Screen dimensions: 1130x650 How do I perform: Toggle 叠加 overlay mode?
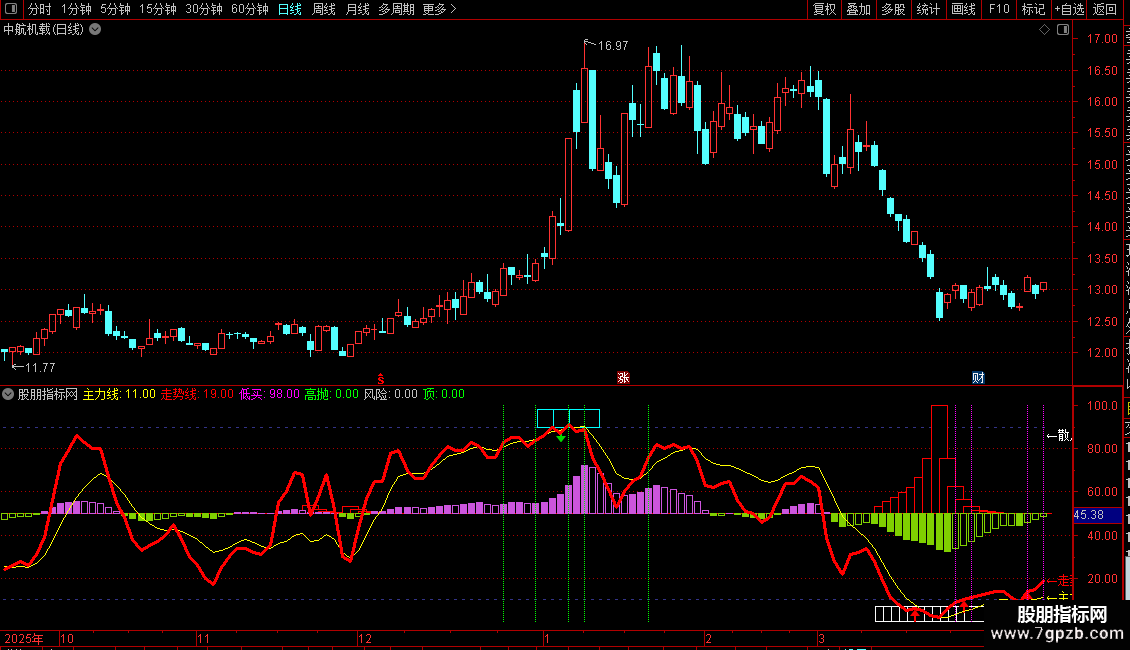(x=859, y=9)
